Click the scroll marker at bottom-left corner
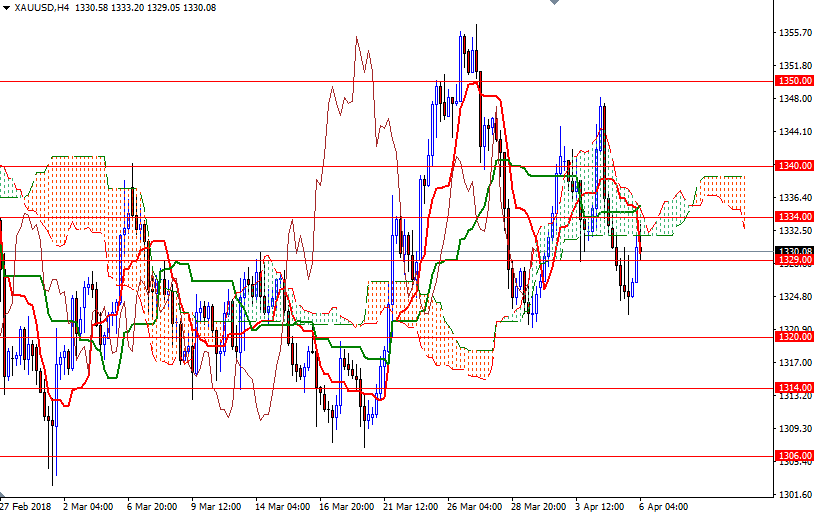Viewport: 814px width, 514px height. (3, 494)
